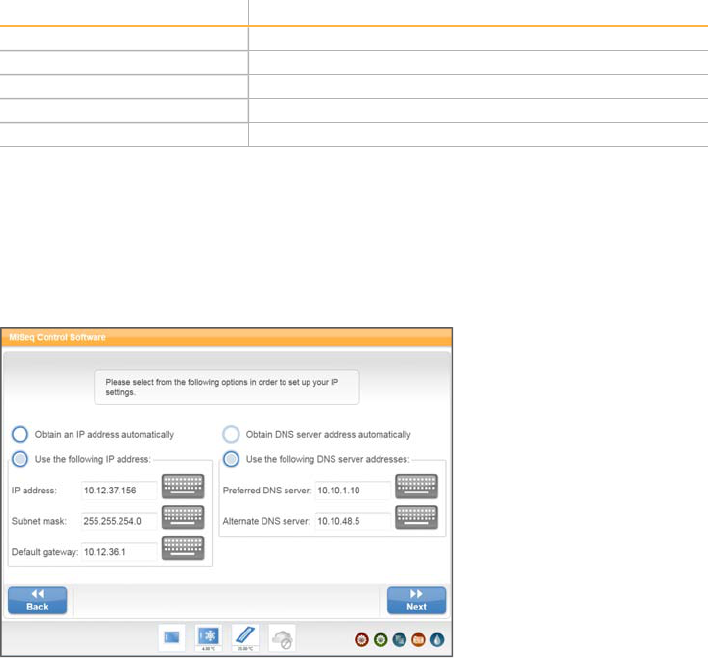Click the Back button

(x=37, y=600)
